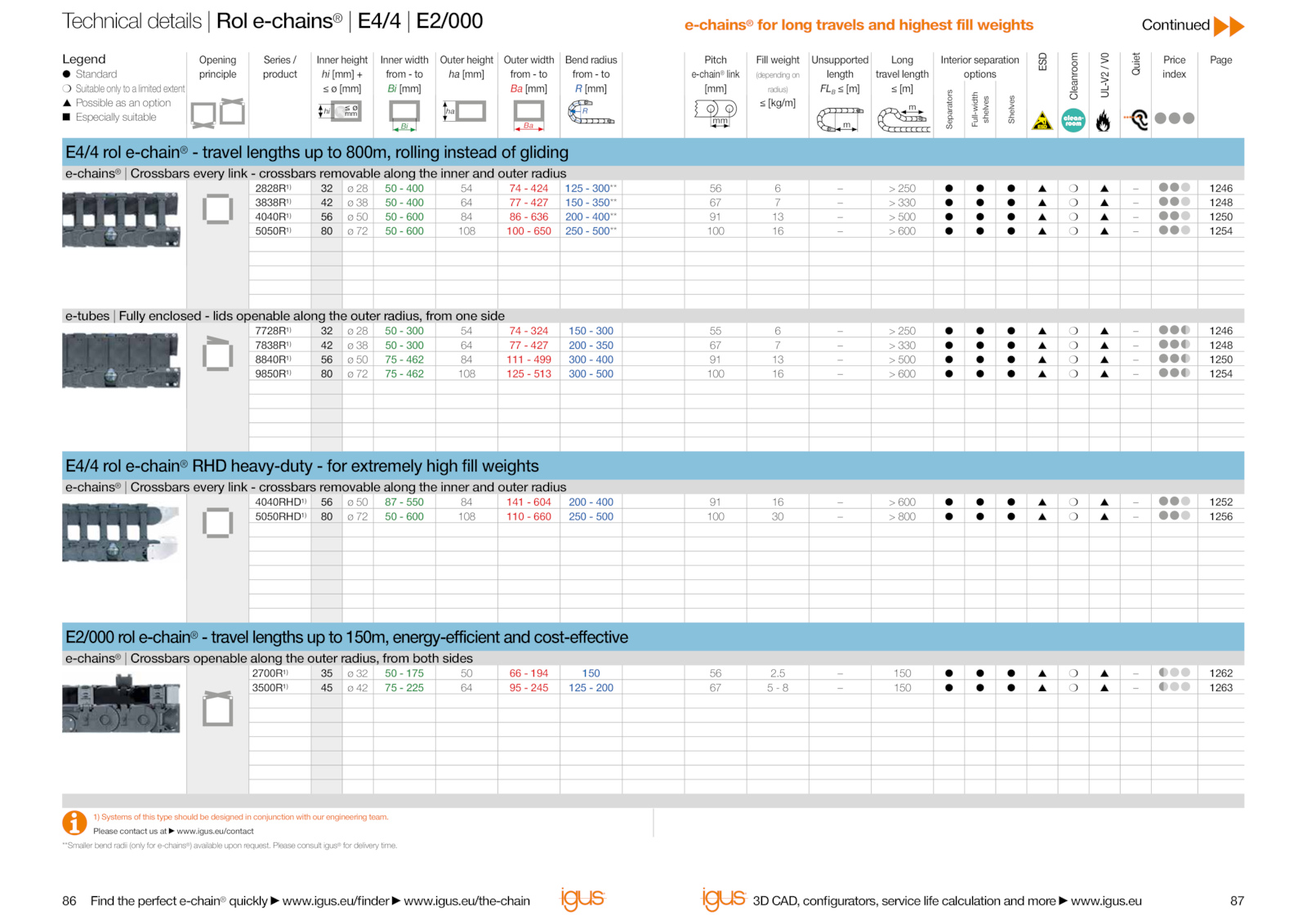Select series 5050RHD
The width and height of the screenshot is (1307, 924).
click(x=280, y=516)
